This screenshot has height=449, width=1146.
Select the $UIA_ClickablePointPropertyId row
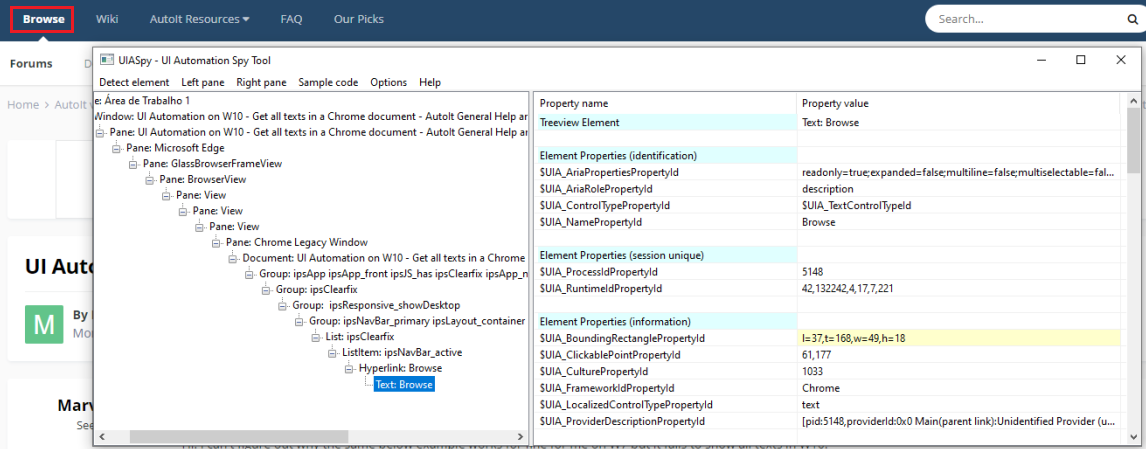[x=827, y=355]
